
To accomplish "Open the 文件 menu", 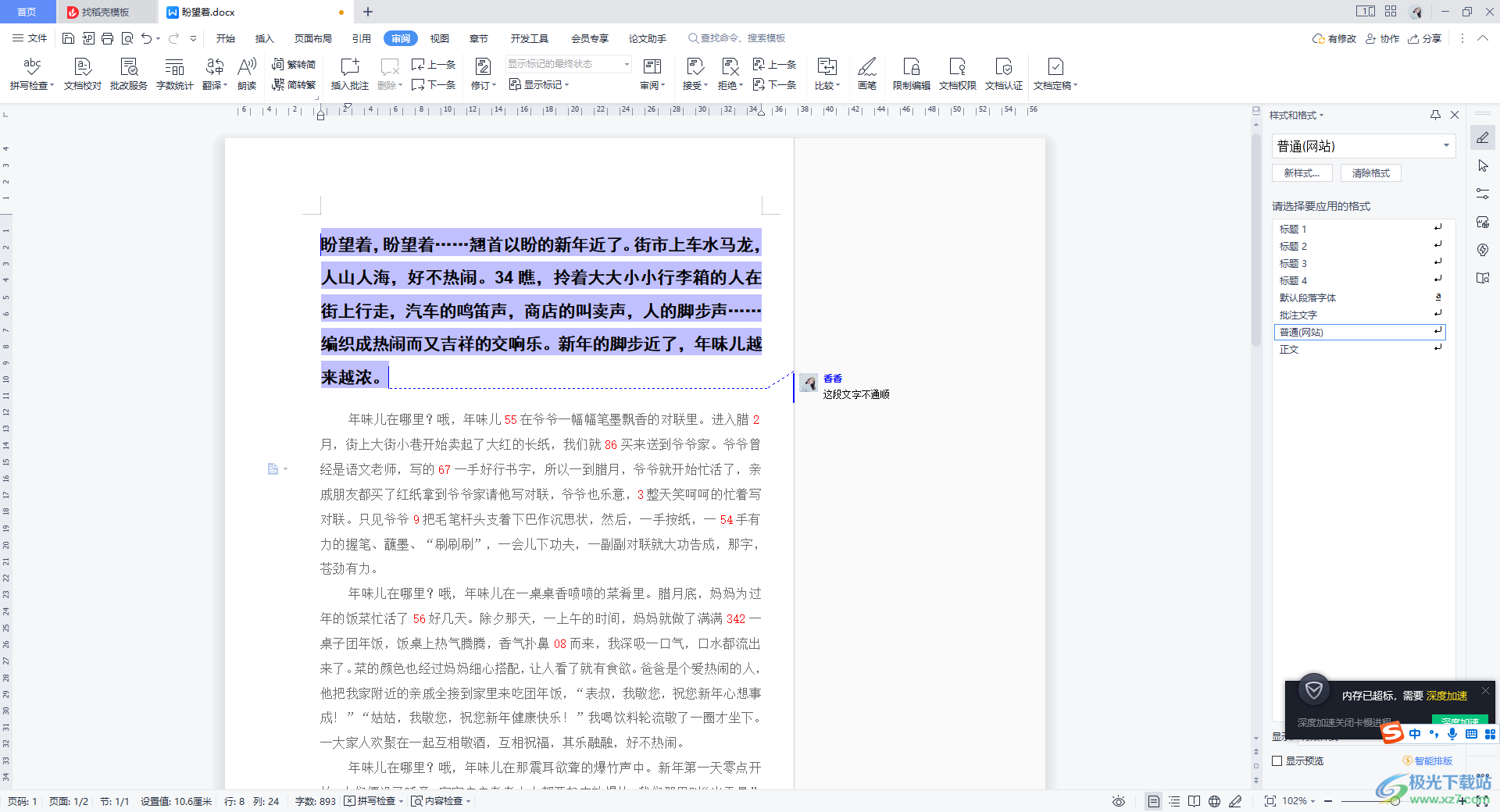I will point(30,38).
